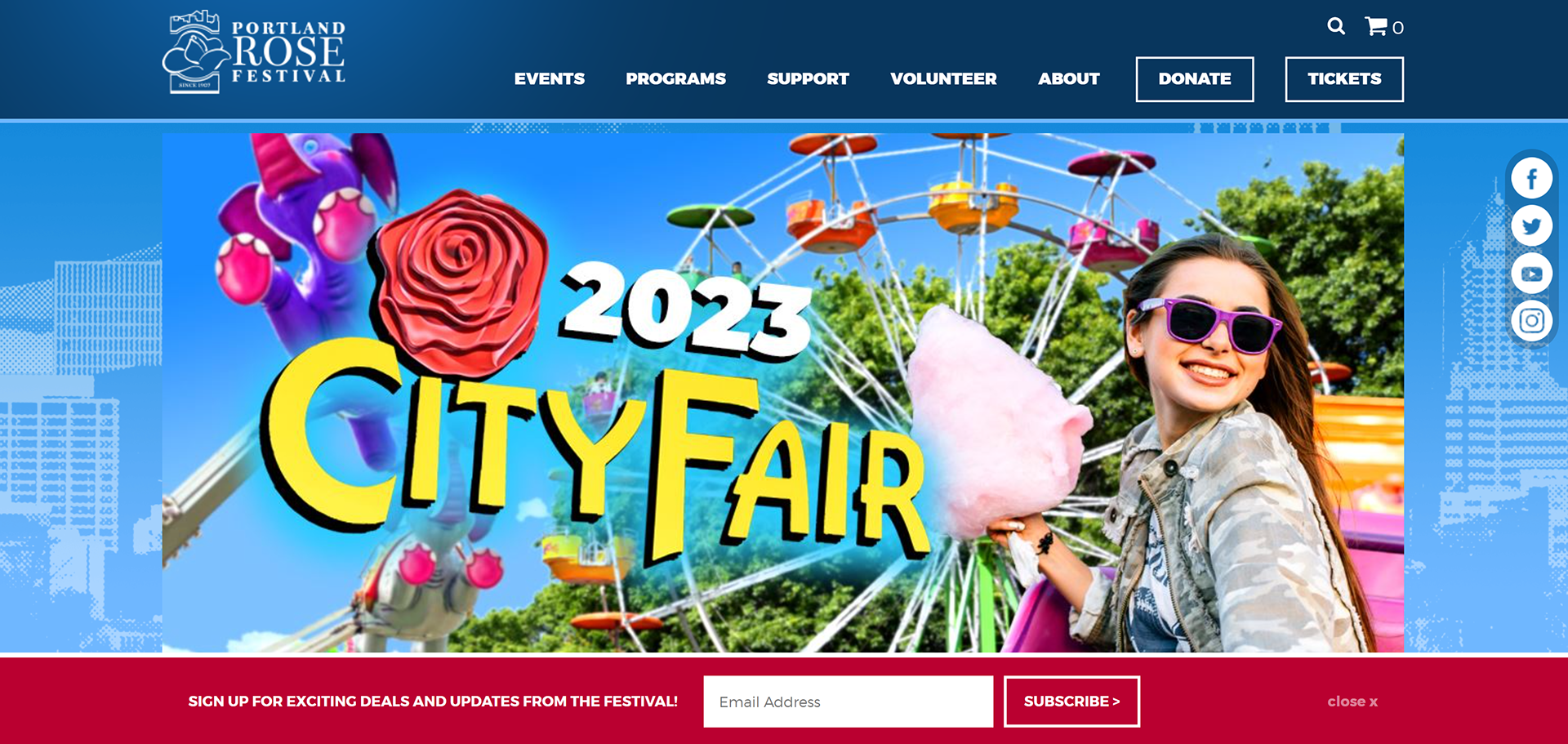The image size is (1568, 744).
Task: Click the cart item count number
Action: [x=1398, y=28]
